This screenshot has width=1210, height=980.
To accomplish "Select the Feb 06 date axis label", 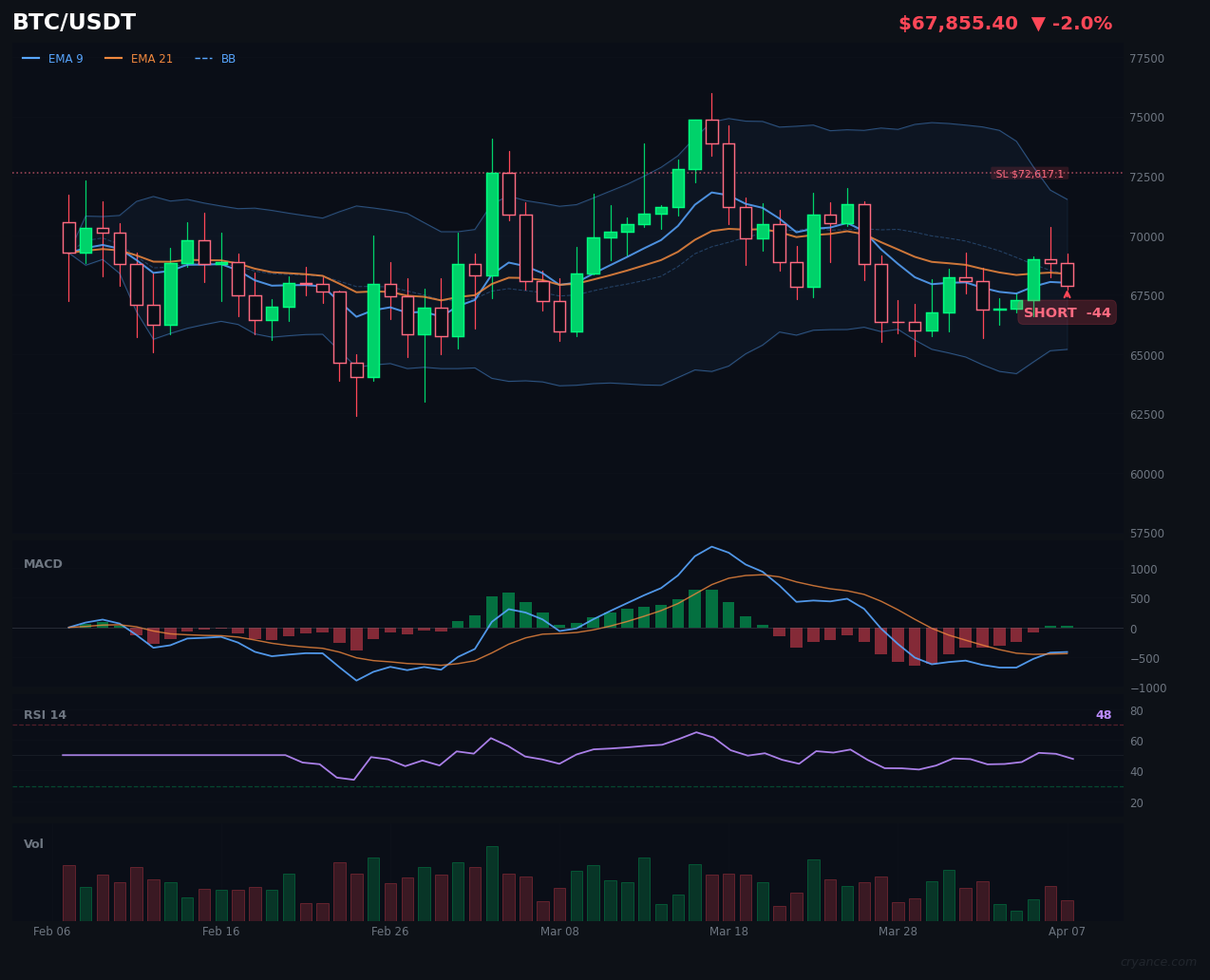I will pyautogui.click(x=52, y=932).
